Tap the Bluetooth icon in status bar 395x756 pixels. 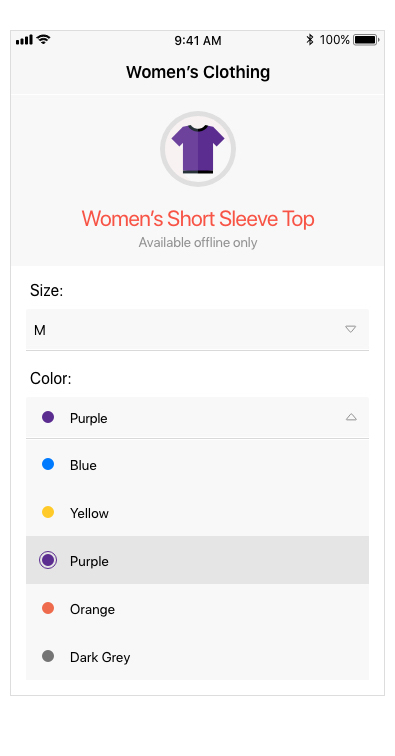click(x=310, y=40)
